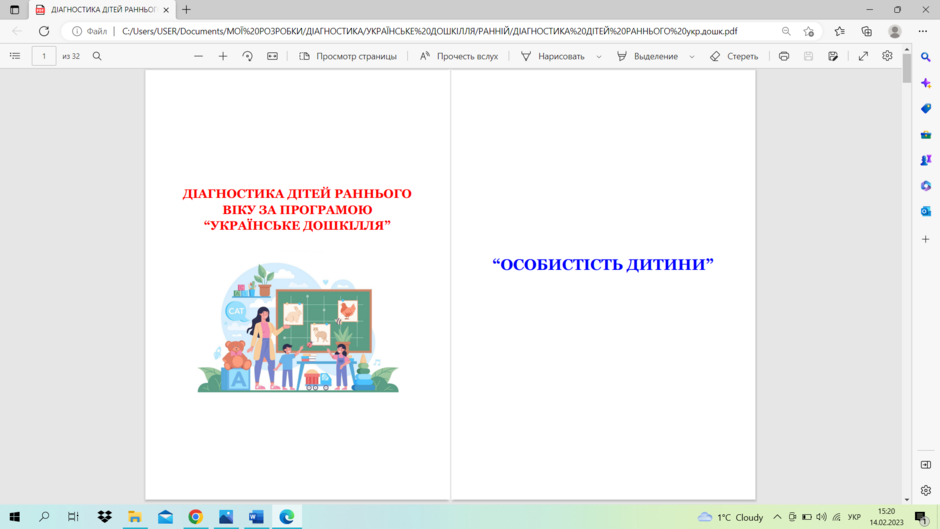Open Collections panel
The image size is (940, 529).
[x=867, y=31]
